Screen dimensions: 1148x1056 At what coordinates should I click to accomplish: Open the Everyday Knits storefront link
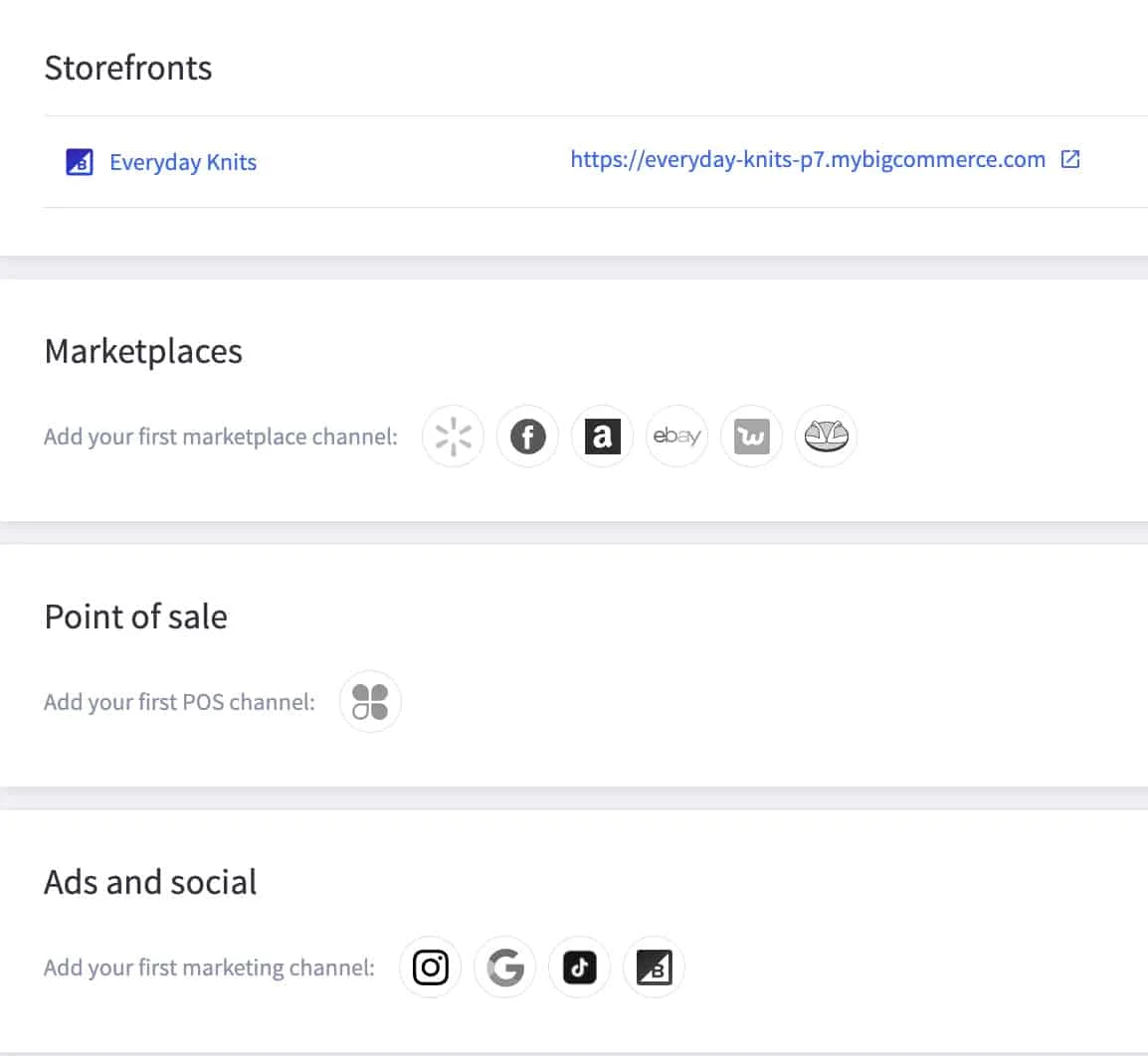(183, 162)
